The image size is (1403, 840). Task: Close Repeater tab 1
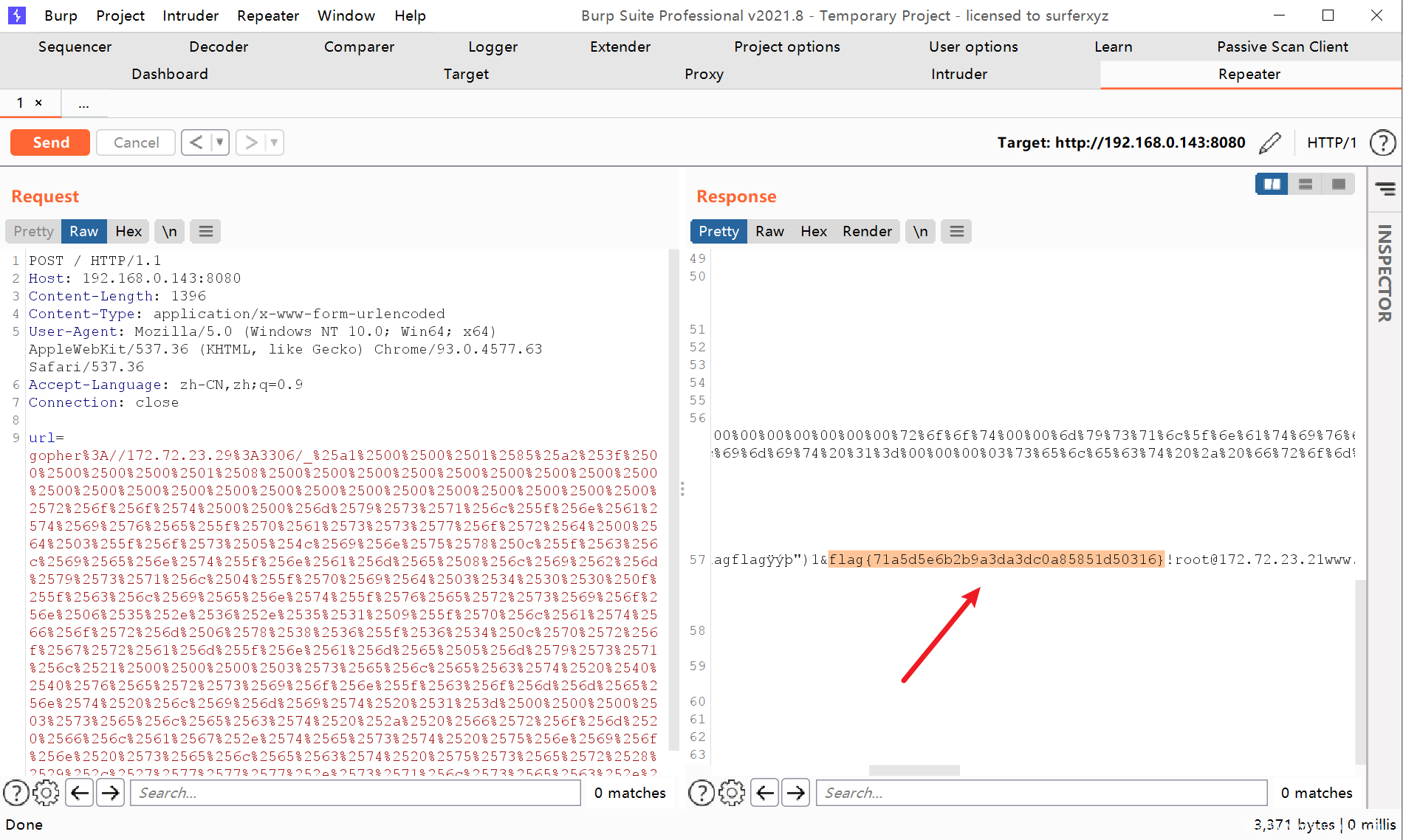tap(38, 103)
